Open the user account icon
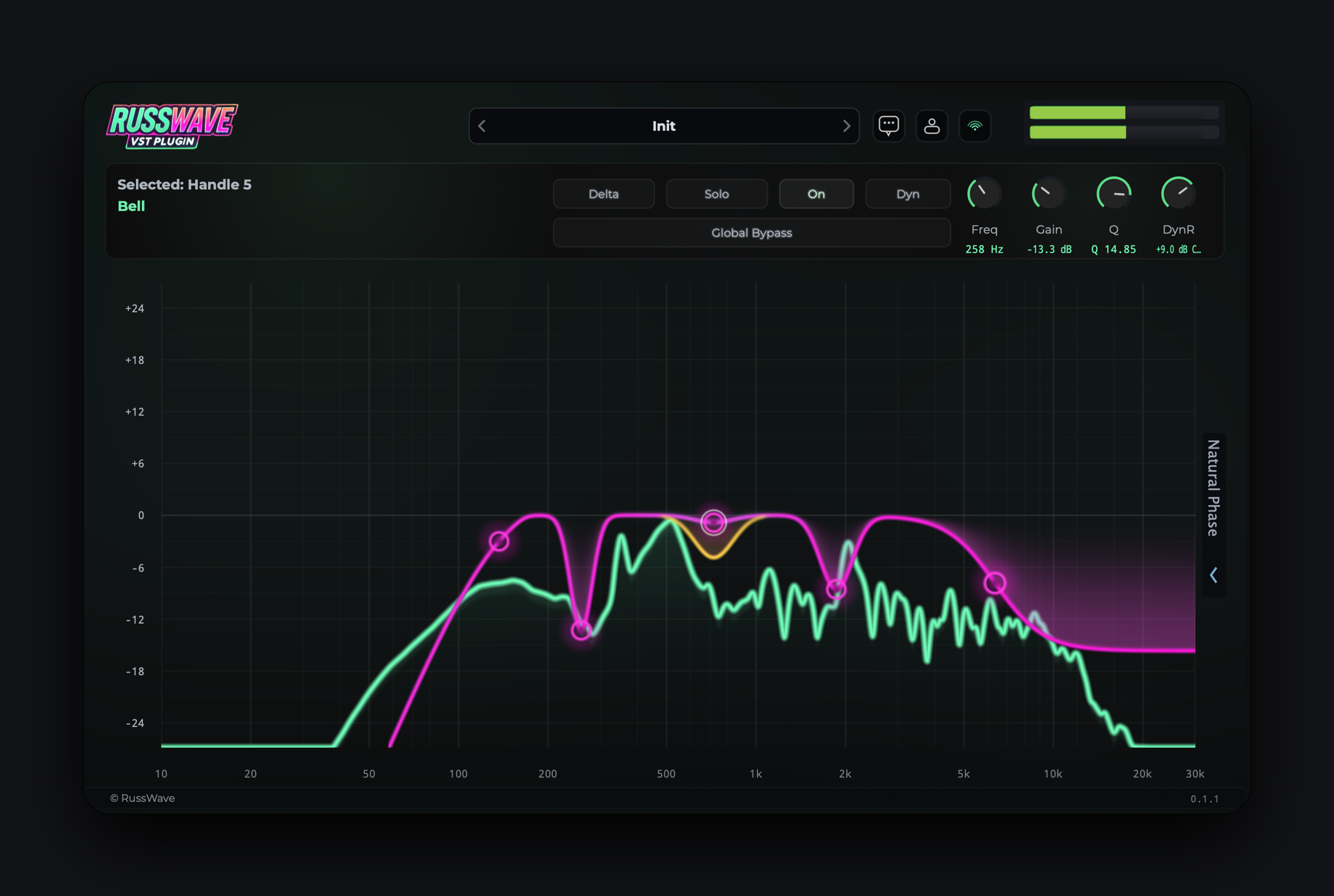Screen dimensions: 1334x896 click(x=932, y=126)
